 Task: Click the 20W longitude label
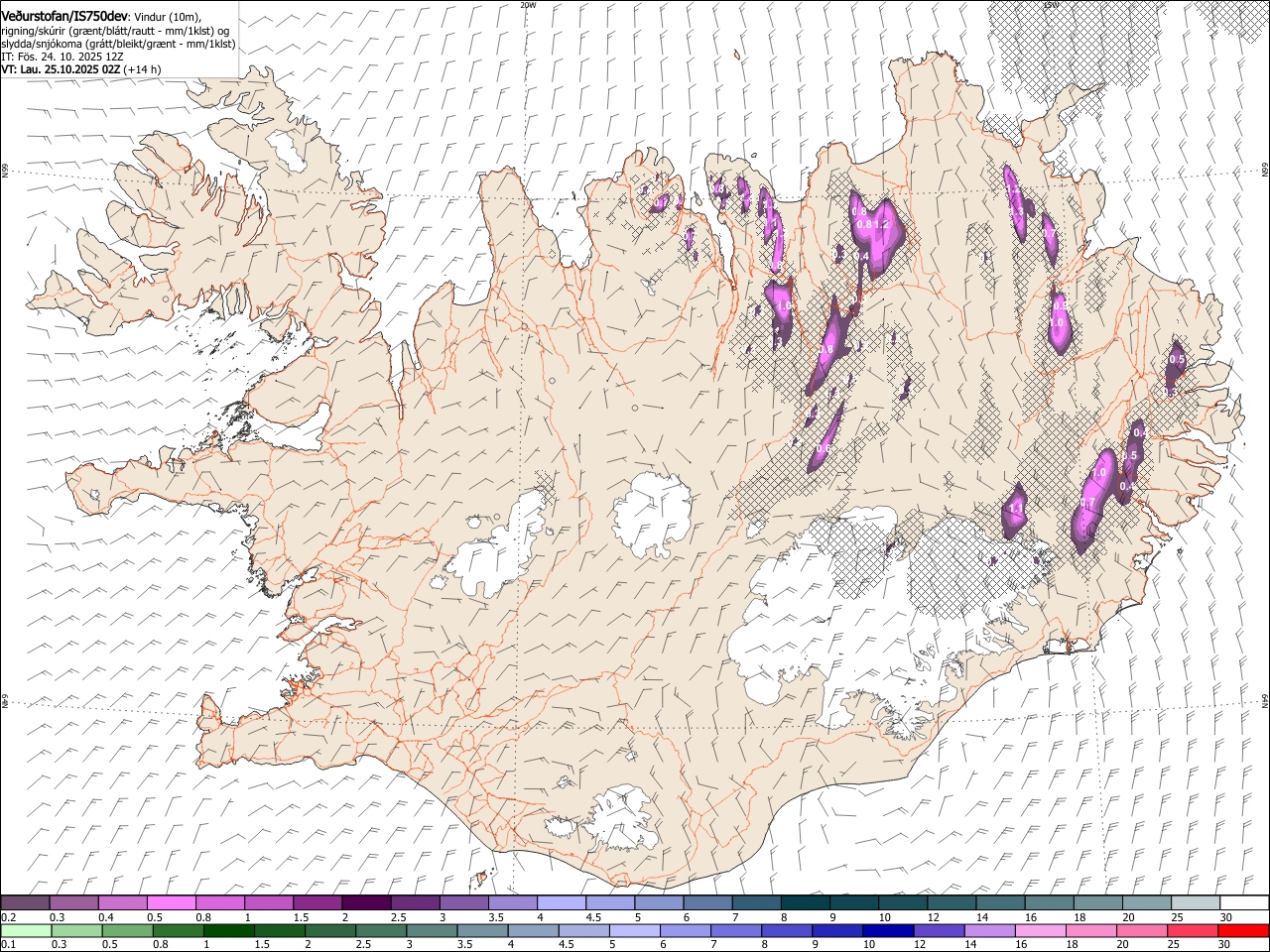528,5
